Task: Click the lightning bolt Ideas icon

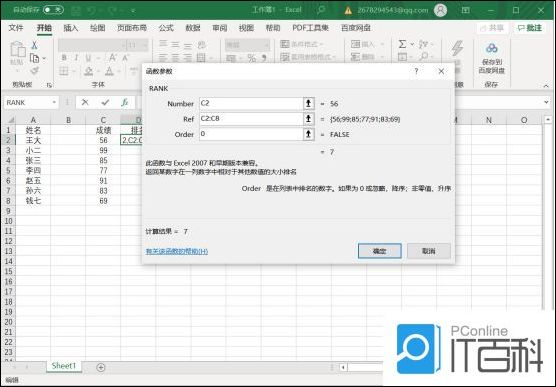Action: [x=458, y=49]
